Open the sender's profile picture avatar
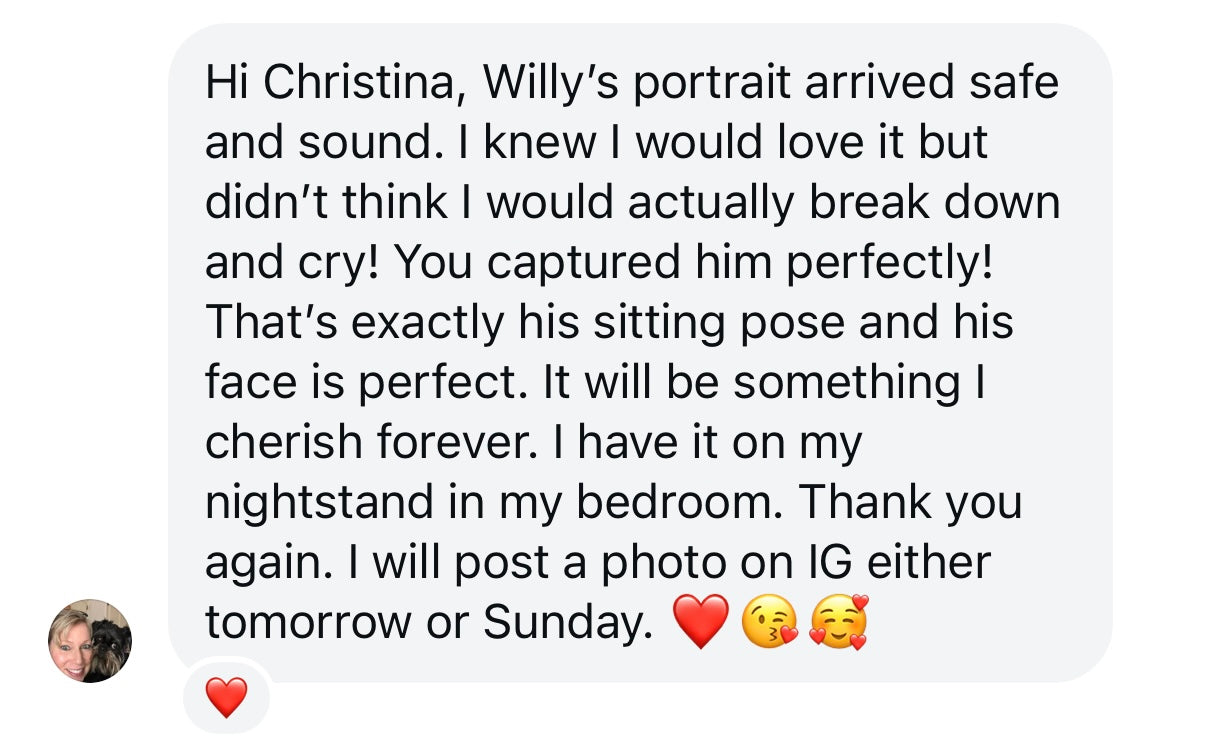Image resolution: width=1216 pixels, height=736 pixels. click(90, 641)
